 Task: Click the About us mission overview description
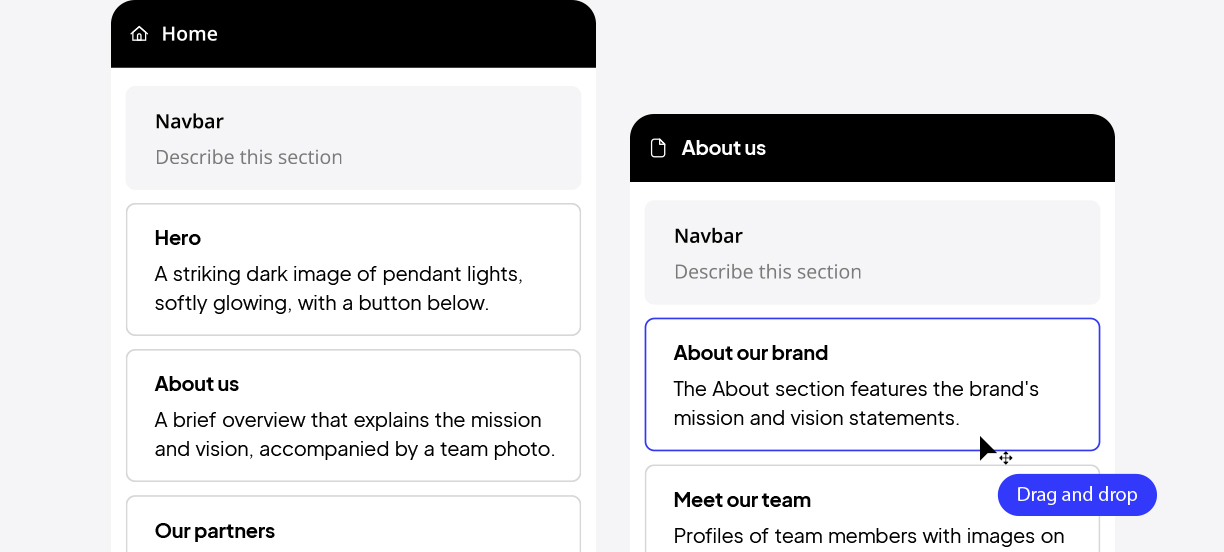[355, 434]
